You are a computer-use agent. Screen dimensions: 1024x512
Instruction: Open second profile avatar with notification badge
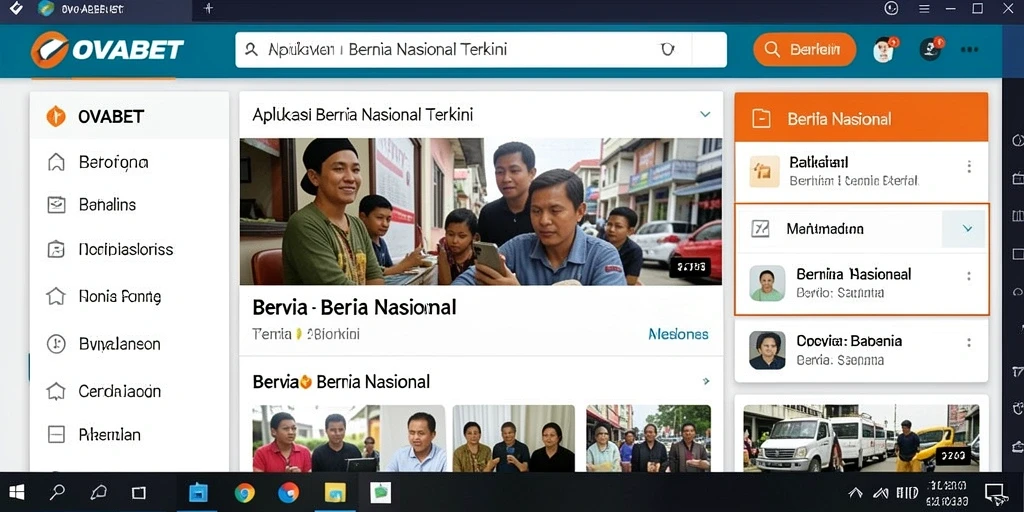(x=931, y=50)
